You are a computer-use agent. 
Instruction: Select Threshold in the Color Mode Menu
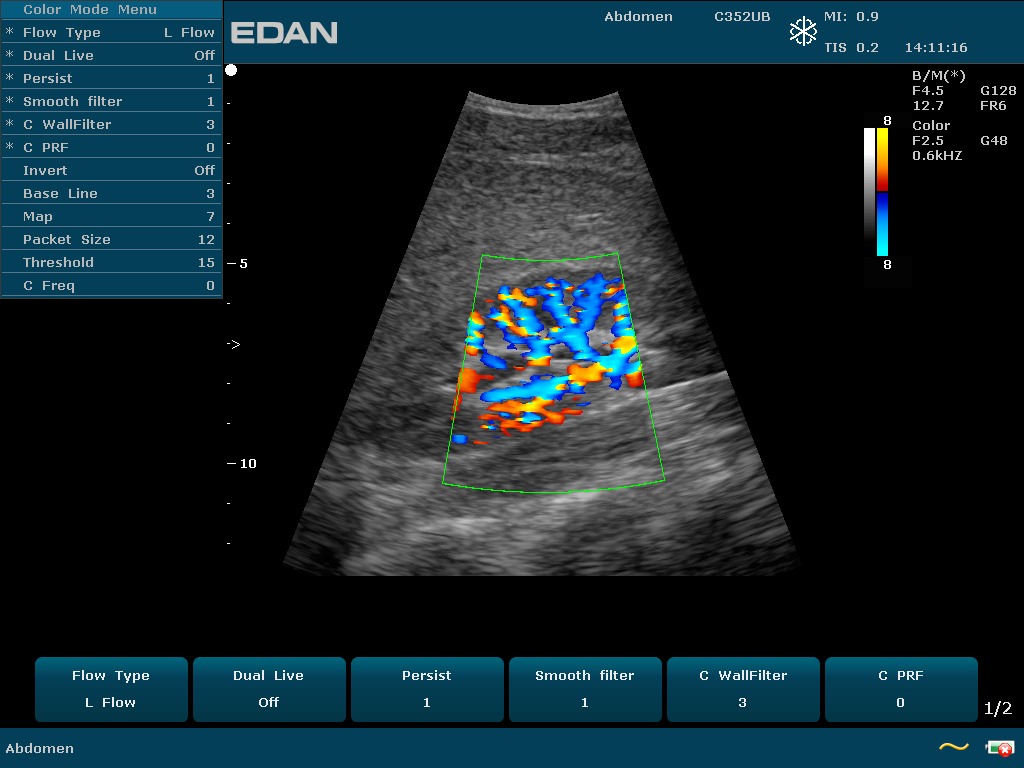point(111,262)
